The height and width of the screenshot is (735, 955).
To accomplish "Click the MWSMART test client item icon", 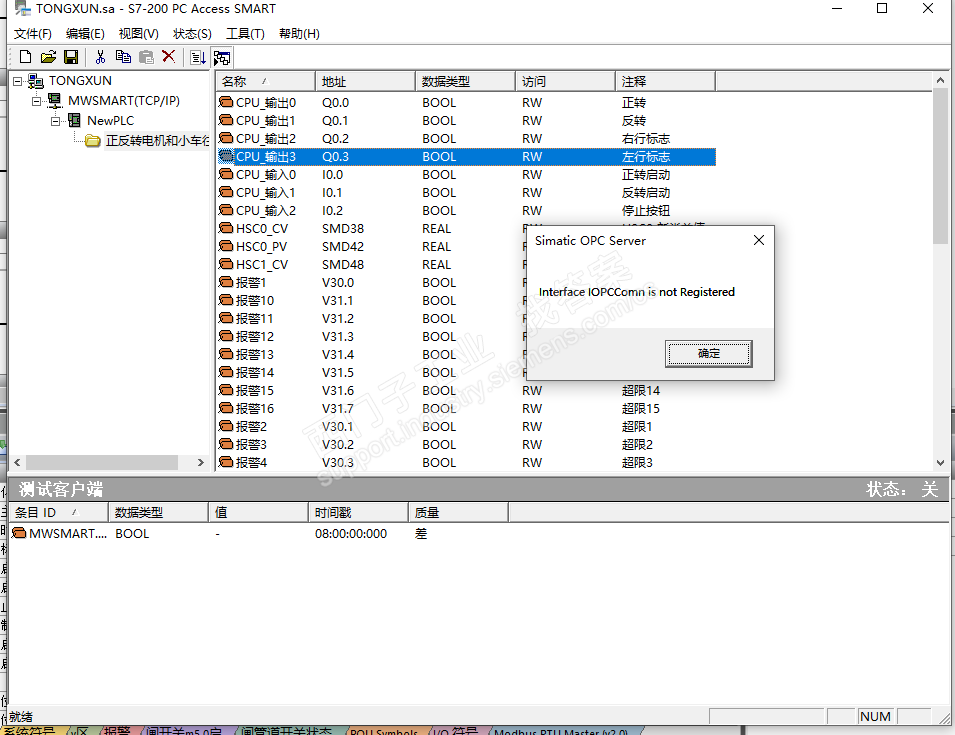I will point(19,533).
